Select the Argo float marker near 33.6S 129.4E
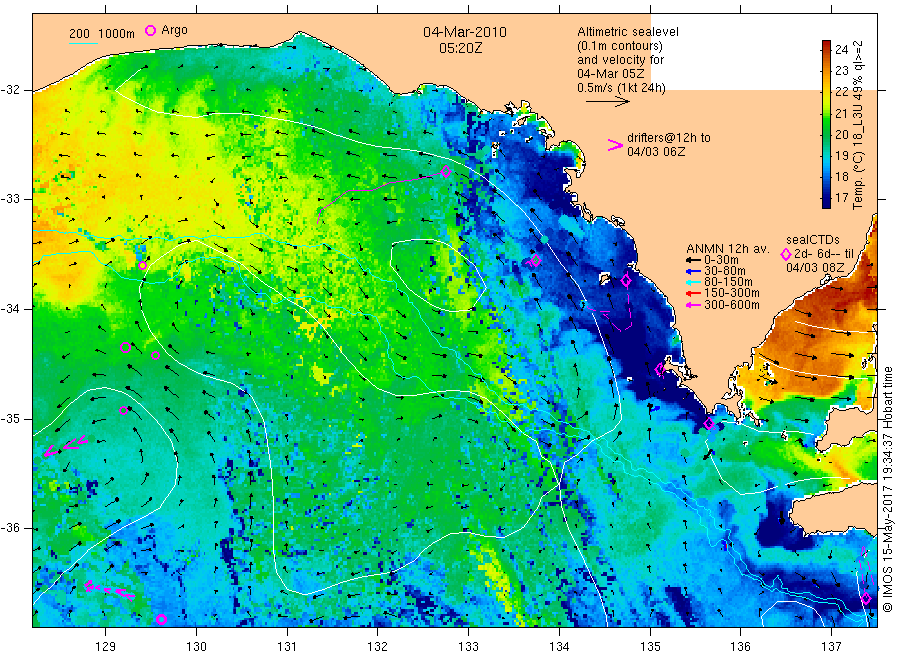 142,266
